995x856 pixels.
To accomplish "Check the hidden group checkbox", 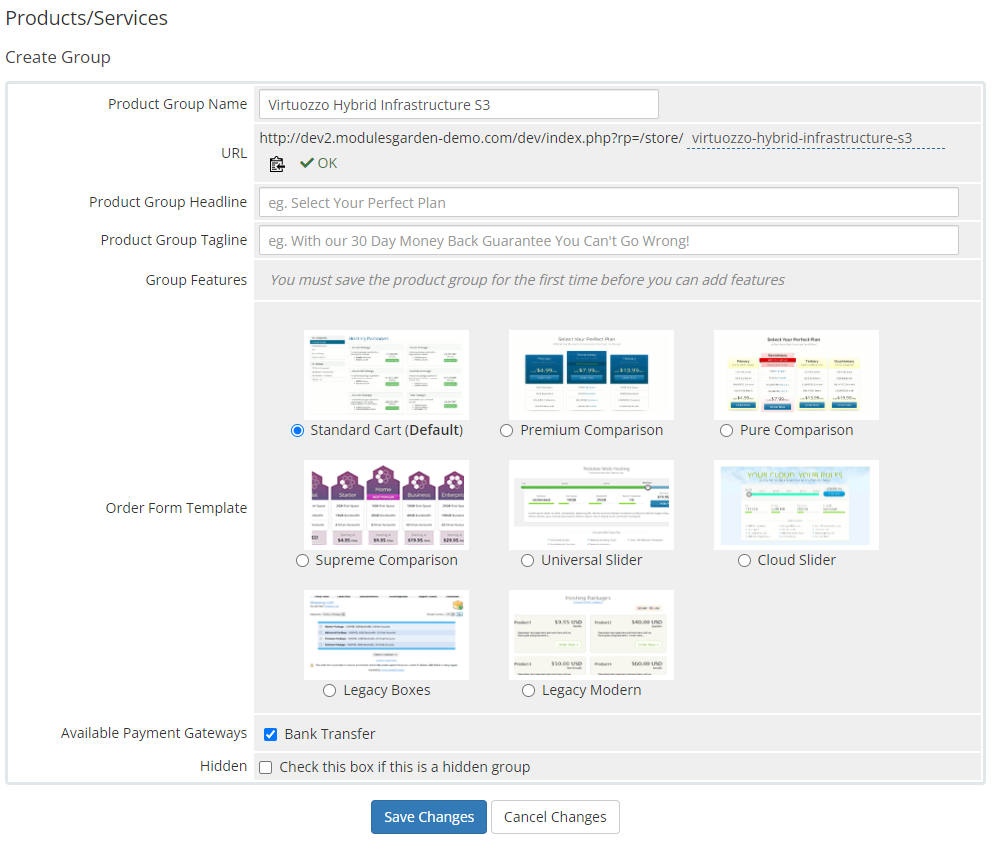I will 266,768.
